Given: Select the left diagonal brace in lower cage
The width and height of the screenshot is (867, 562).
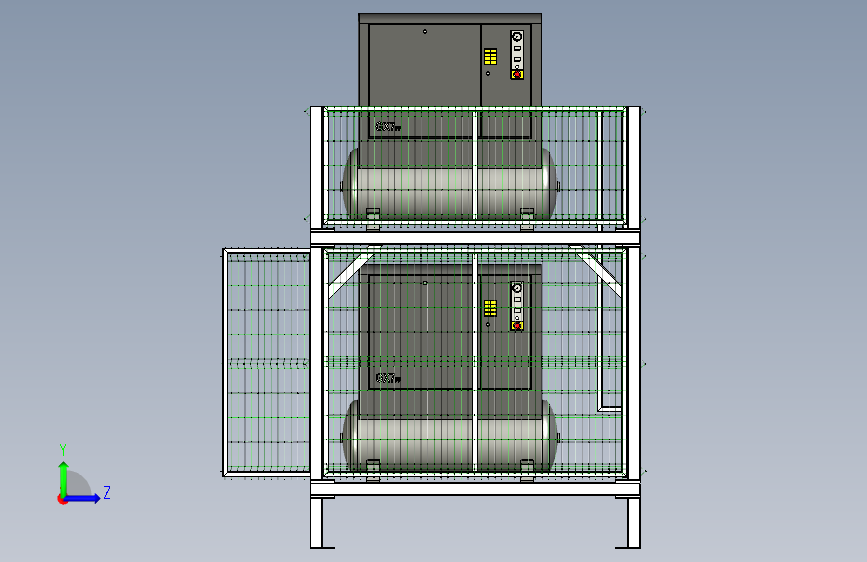Looking at the screenshot, I should coord(349,275).
